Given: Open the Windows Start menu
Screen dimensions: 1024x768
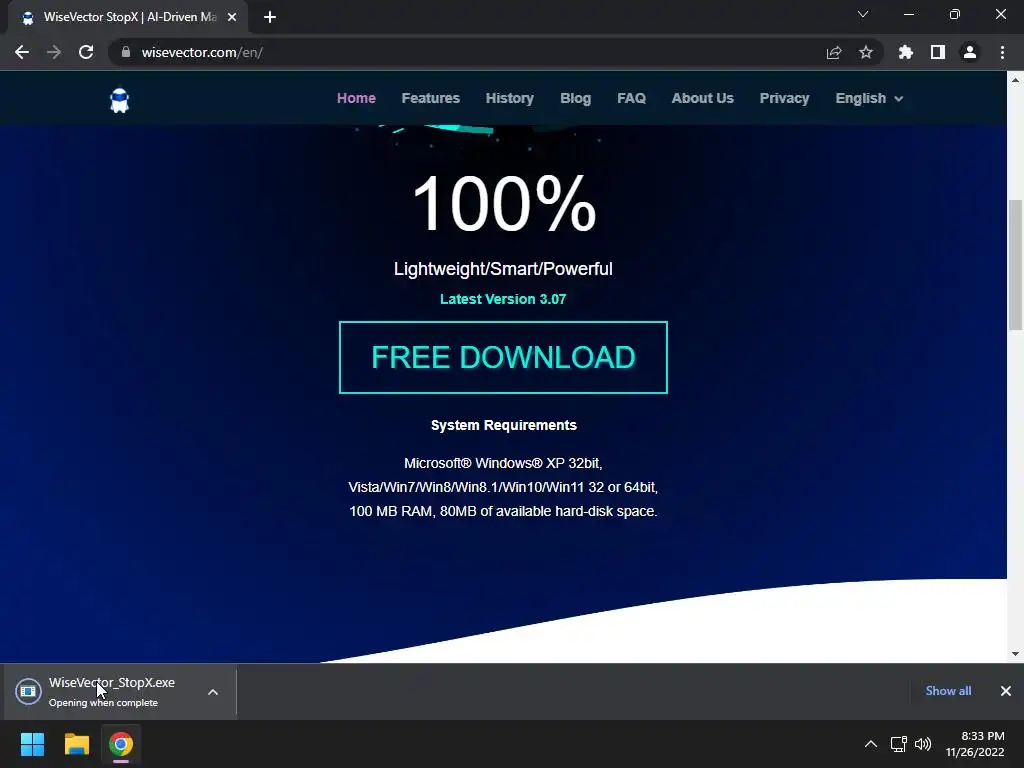Looking at the screenshot, I should tap(32, 744).
